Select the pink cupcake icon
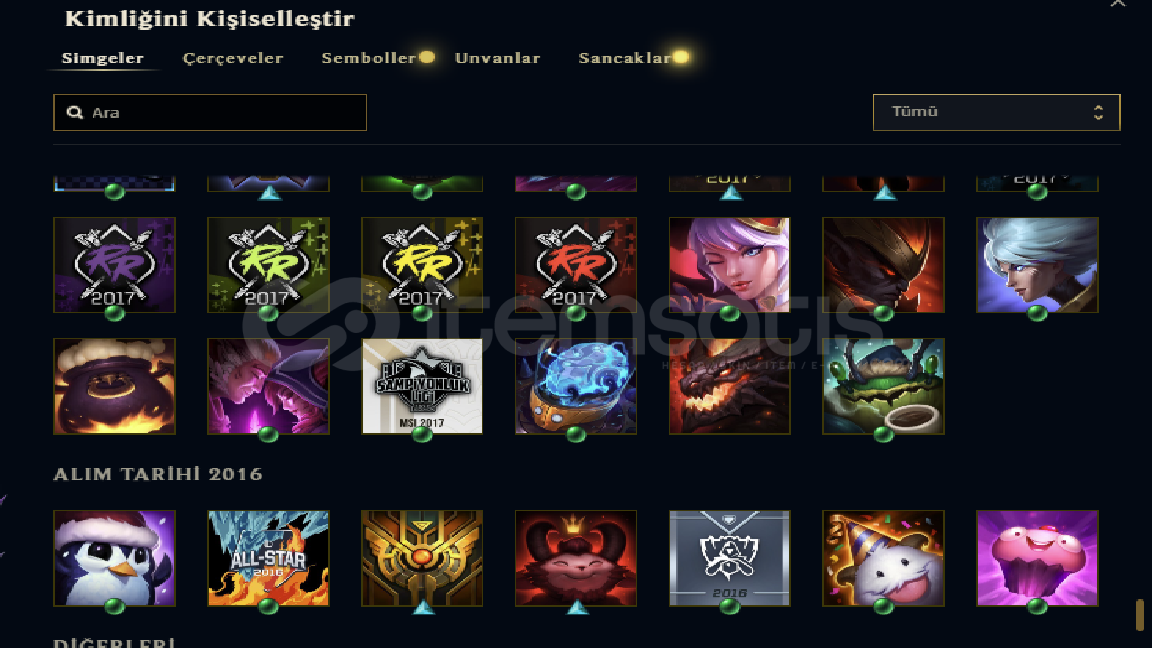The width and height of the screenshot is (1152, 648). click(1037, 558)
